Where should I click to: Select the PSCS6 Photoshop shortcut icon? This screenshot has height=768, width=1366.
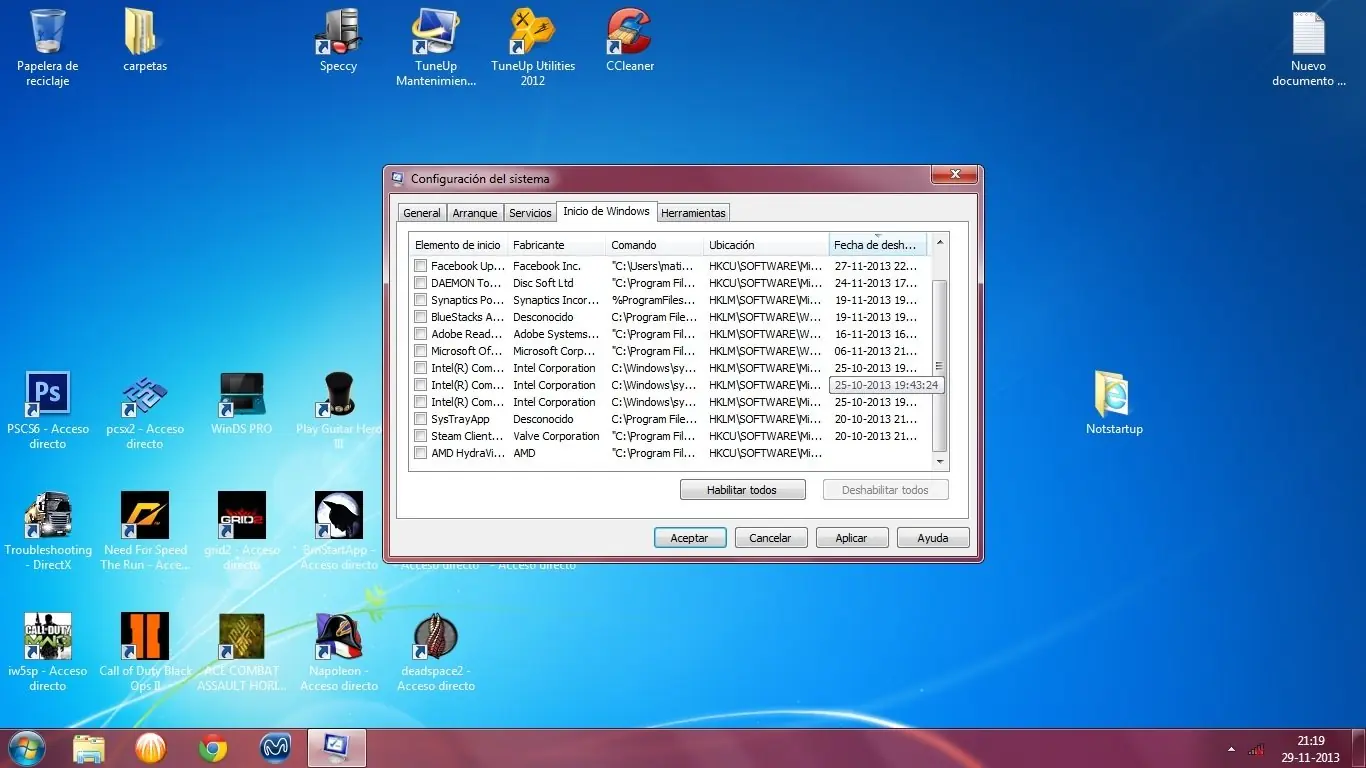pyautogui.click(x=47, y=411)
